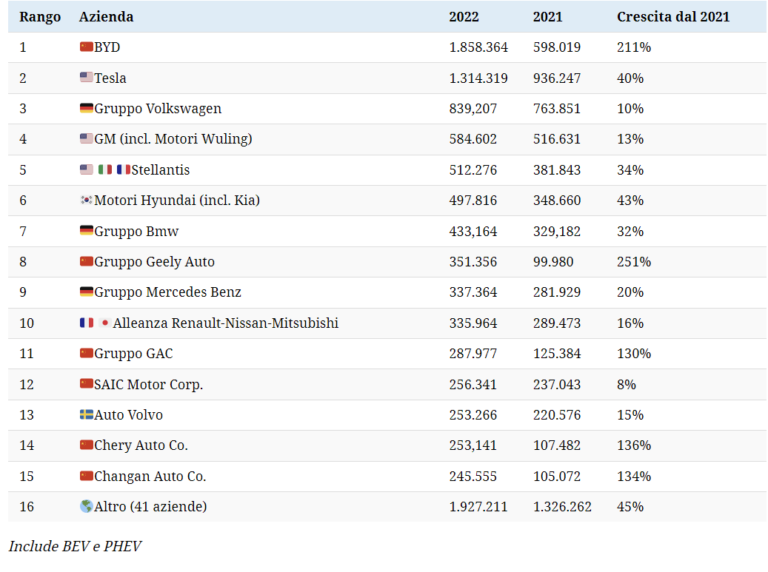Click Chery Auto Co. name
Screen dimensions: 768x572
pyautogui.click(x=141, y=446)
